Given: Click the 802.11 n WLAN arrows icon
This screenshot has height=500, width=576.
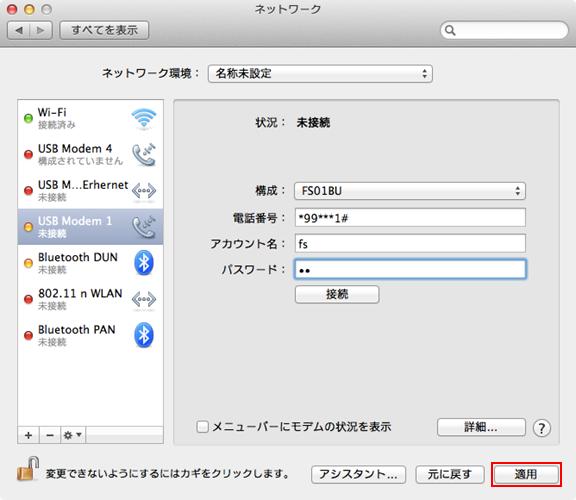Looking at the screenshot, I should coord(144,299).
